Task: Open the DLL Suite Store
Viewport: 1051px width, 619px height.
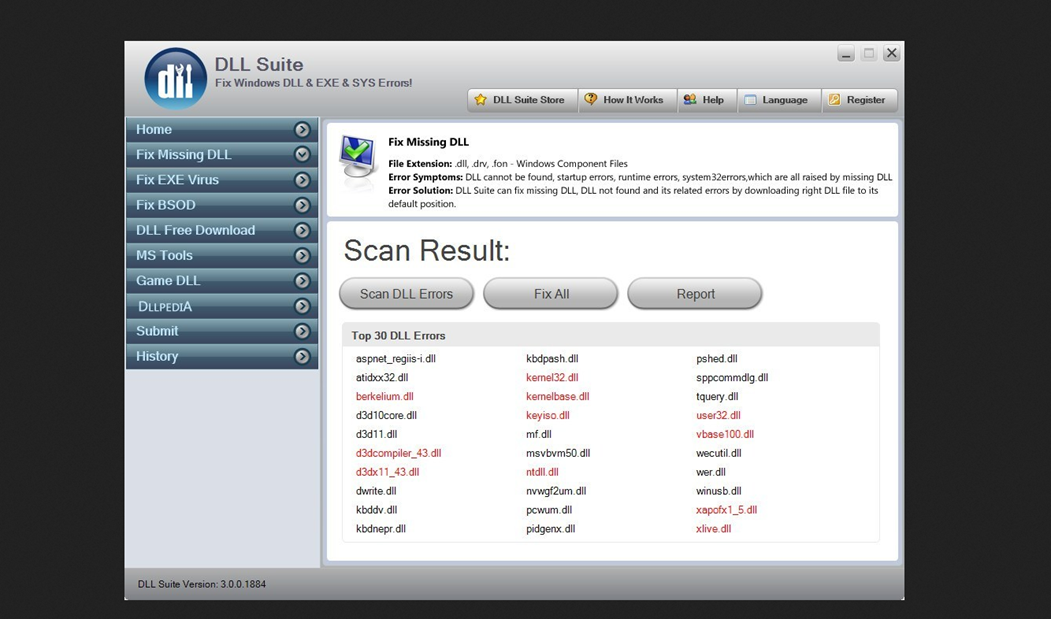Action: [x=521, y=100]
